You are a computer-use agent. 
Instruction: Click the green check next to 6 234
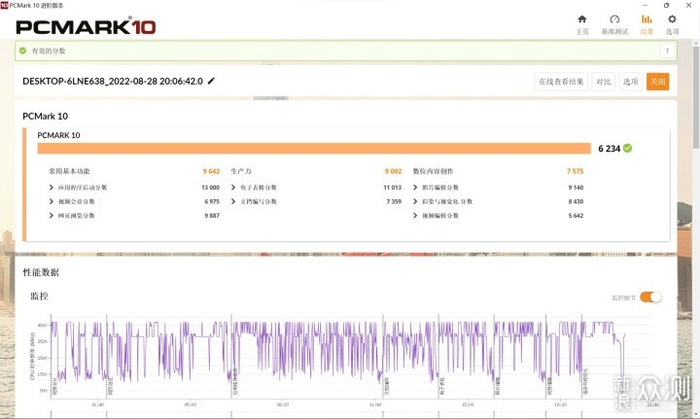point(628,148)
